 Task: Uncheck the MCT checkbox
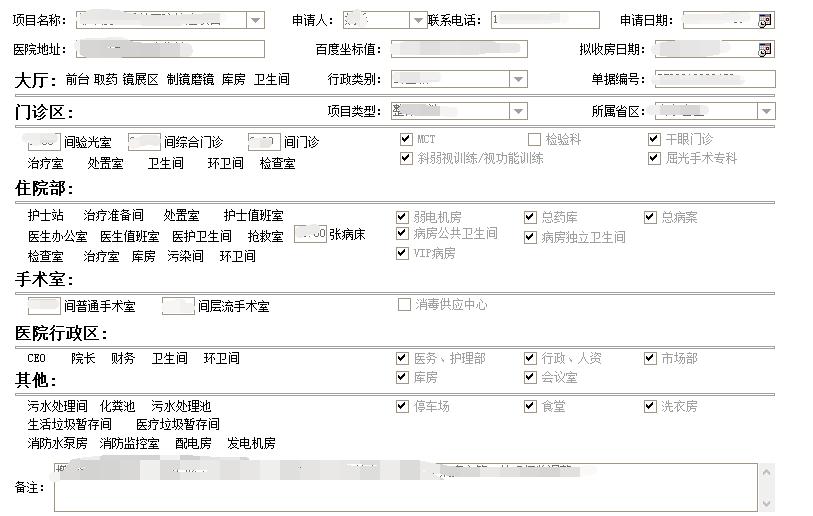tap(405, 139)
